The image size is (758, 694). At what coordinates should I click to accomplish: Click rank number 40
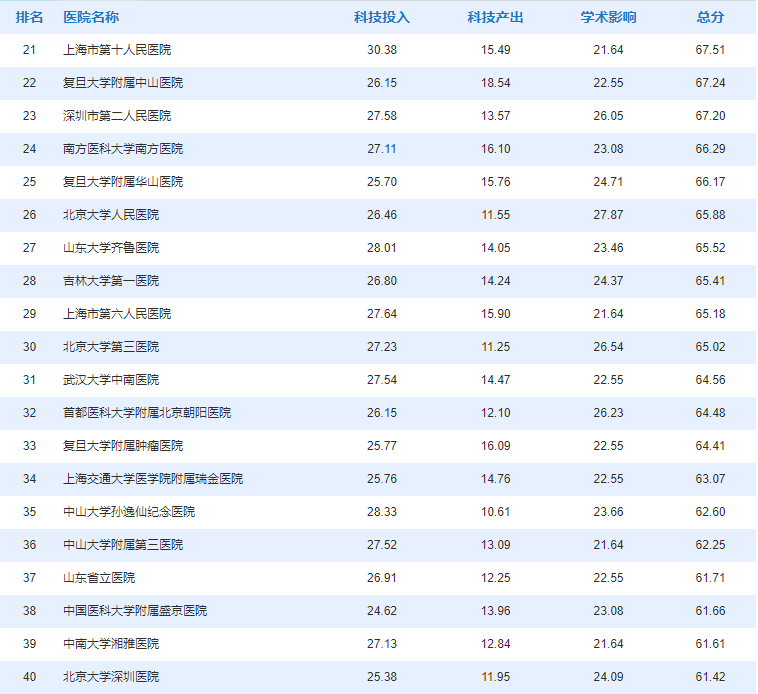[29, 677]
